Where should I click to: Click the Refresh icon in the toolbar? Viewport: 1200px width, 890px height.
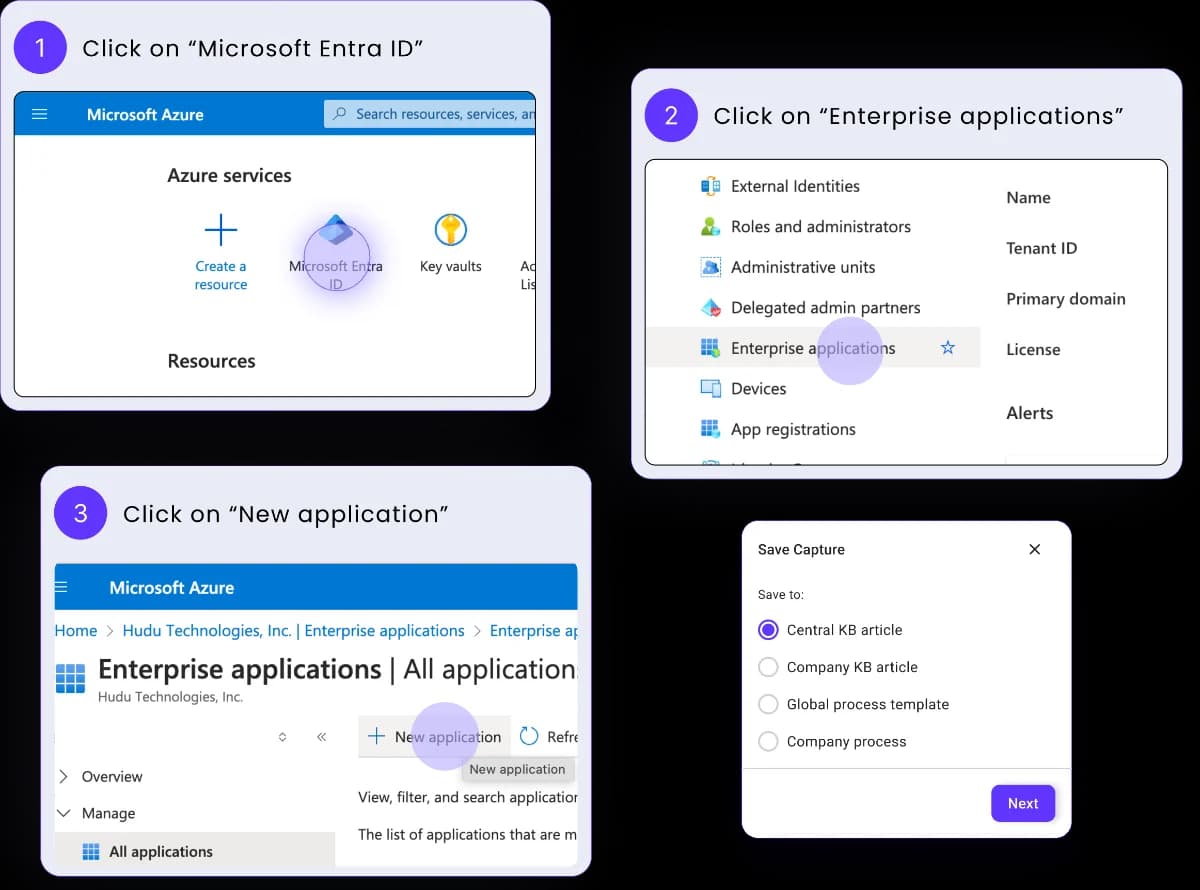pos(529,737)
